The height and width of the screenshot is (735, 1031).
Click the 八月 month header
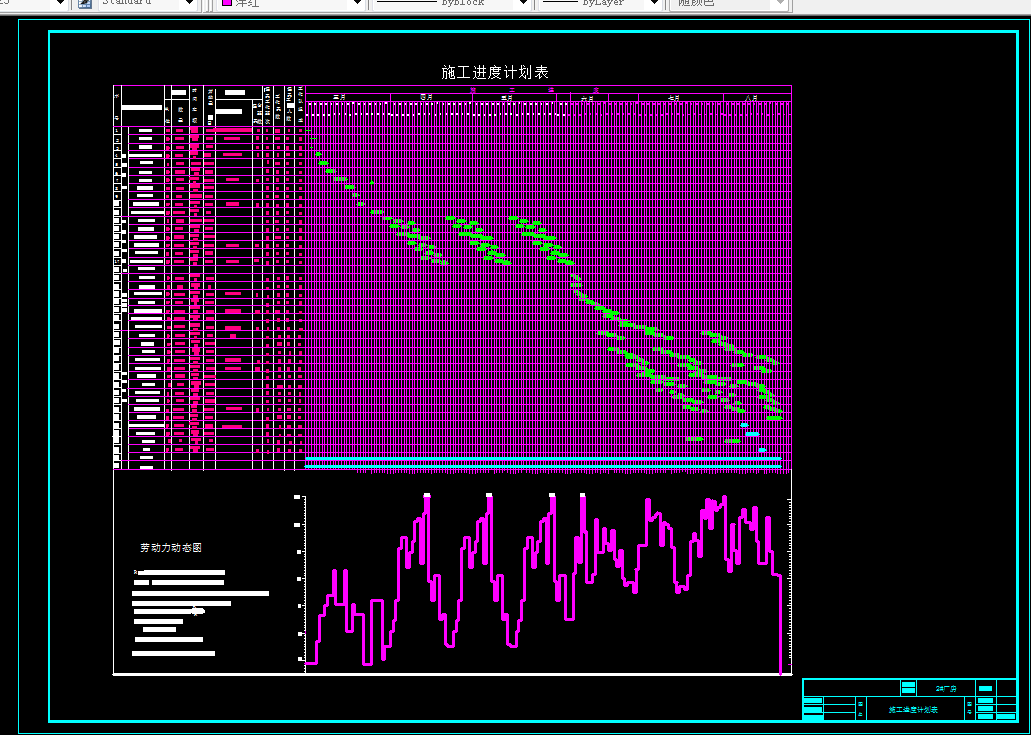tap(752, 98)
